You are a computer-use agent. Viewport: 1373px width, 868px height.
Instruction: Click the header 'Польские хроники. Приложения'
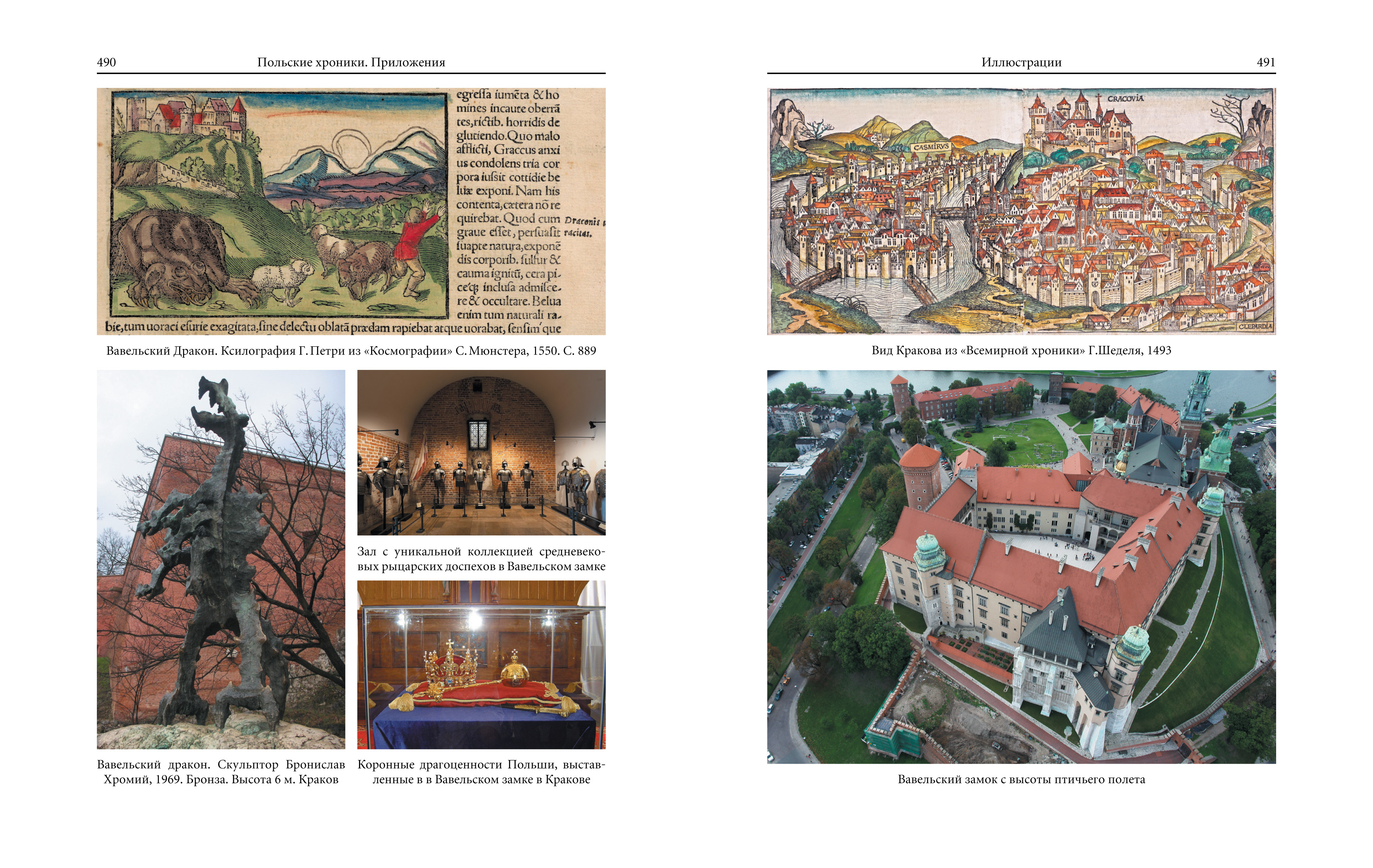point(351,62)
